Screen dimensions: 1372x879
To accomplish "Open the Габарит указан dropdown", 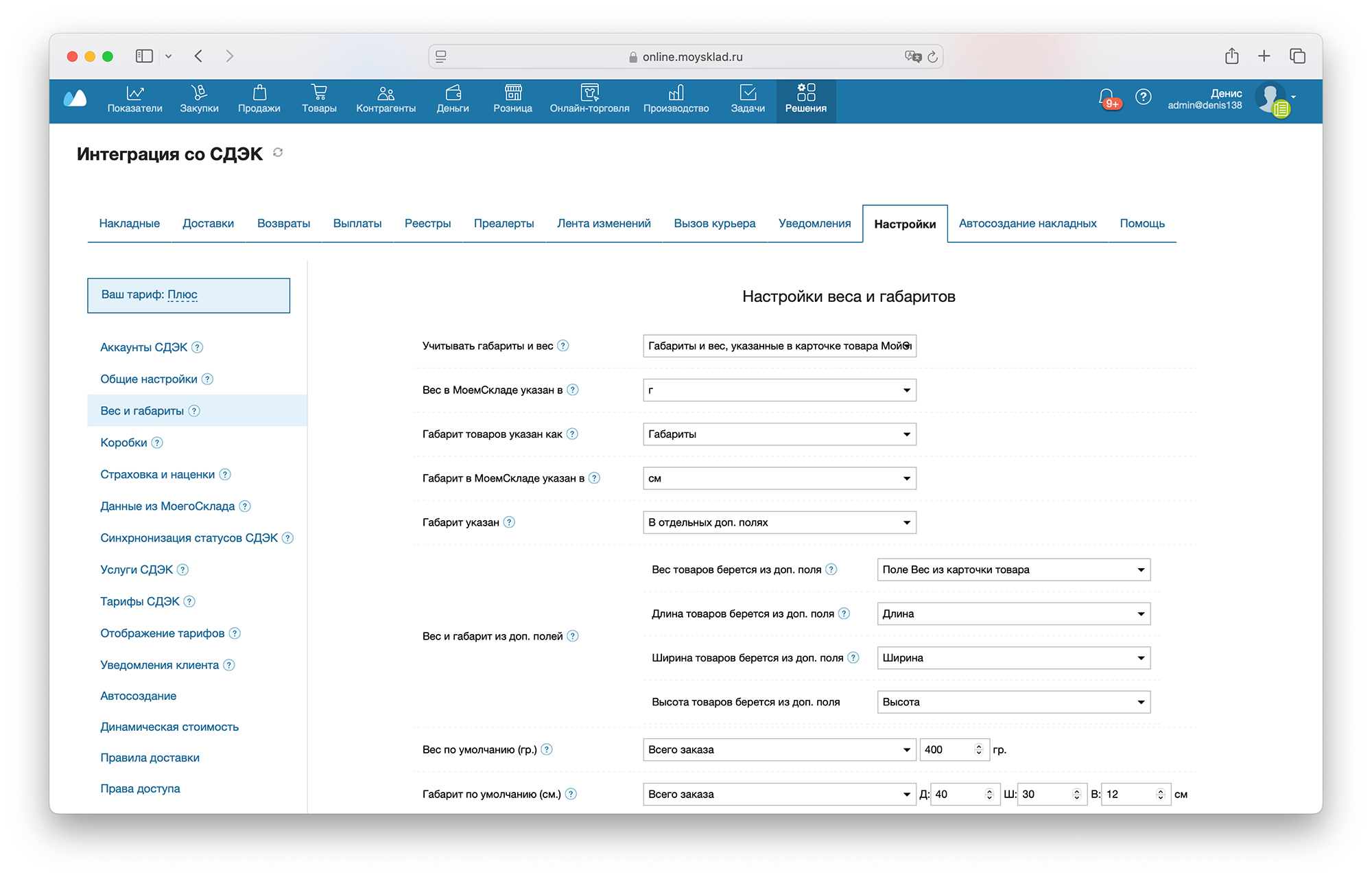I will click(x=779, y=523).
